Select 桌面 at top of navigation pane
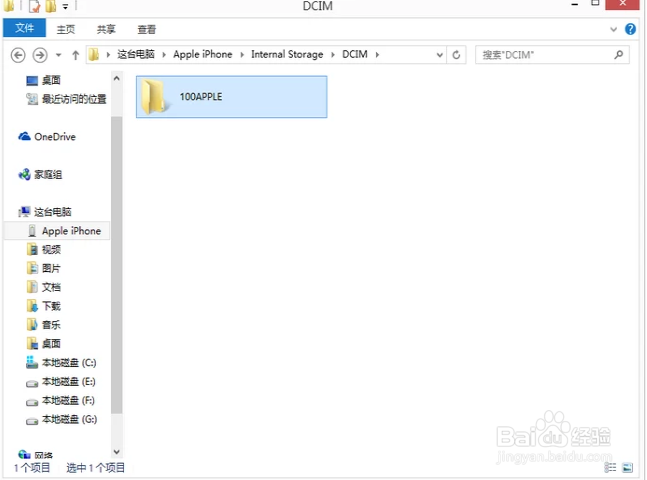Screen dimensions: 647x480 point(51,80)
